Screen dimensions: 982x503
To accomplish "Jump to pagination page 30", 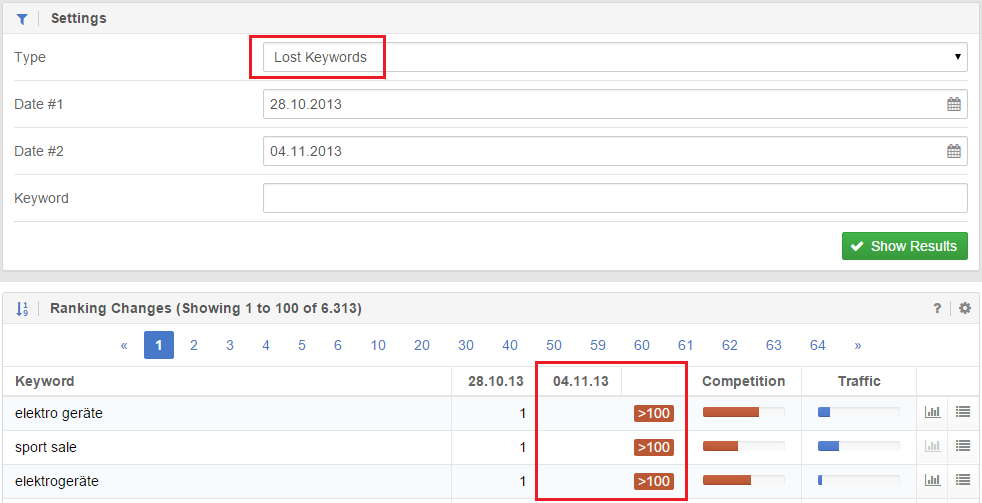I will point(466,345).
